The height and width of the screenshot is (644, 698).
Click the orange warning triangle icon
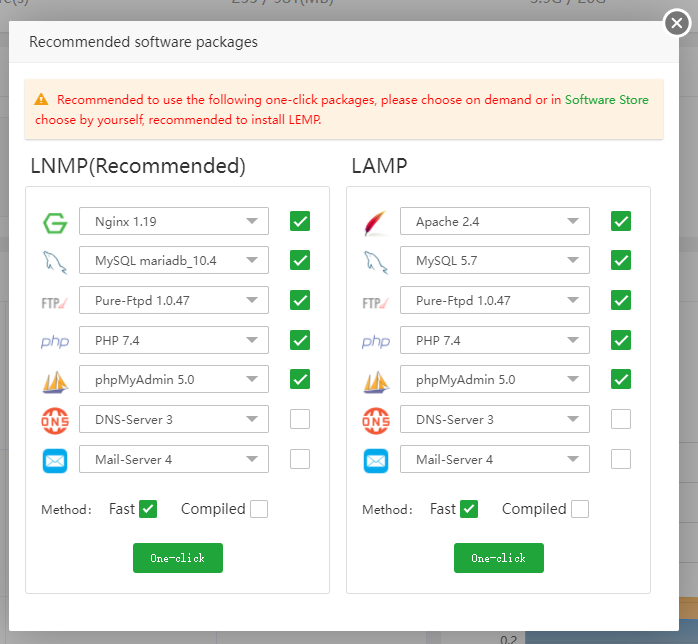(41, 99)
